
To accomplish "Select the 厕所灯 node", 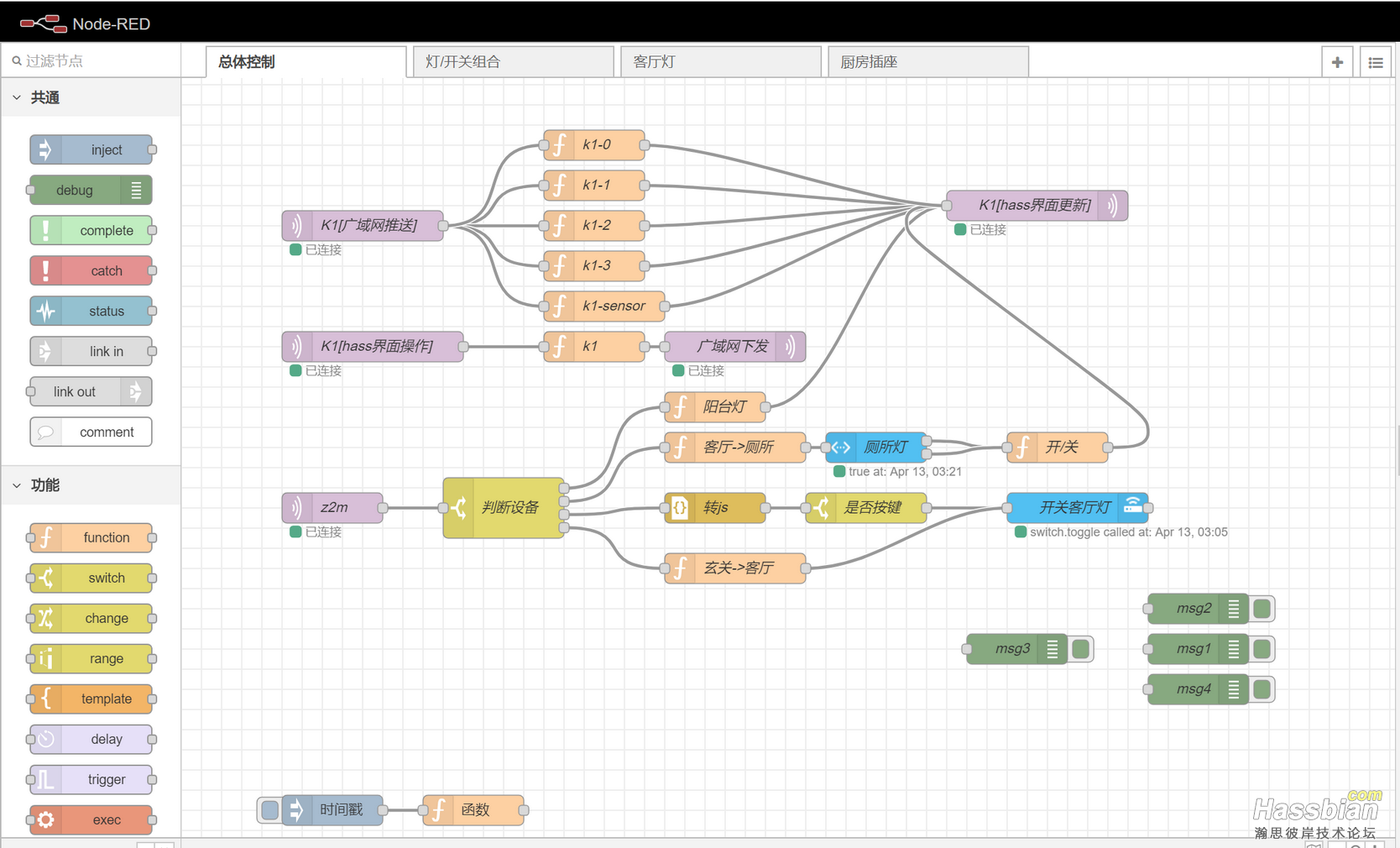I will [876, 447].
